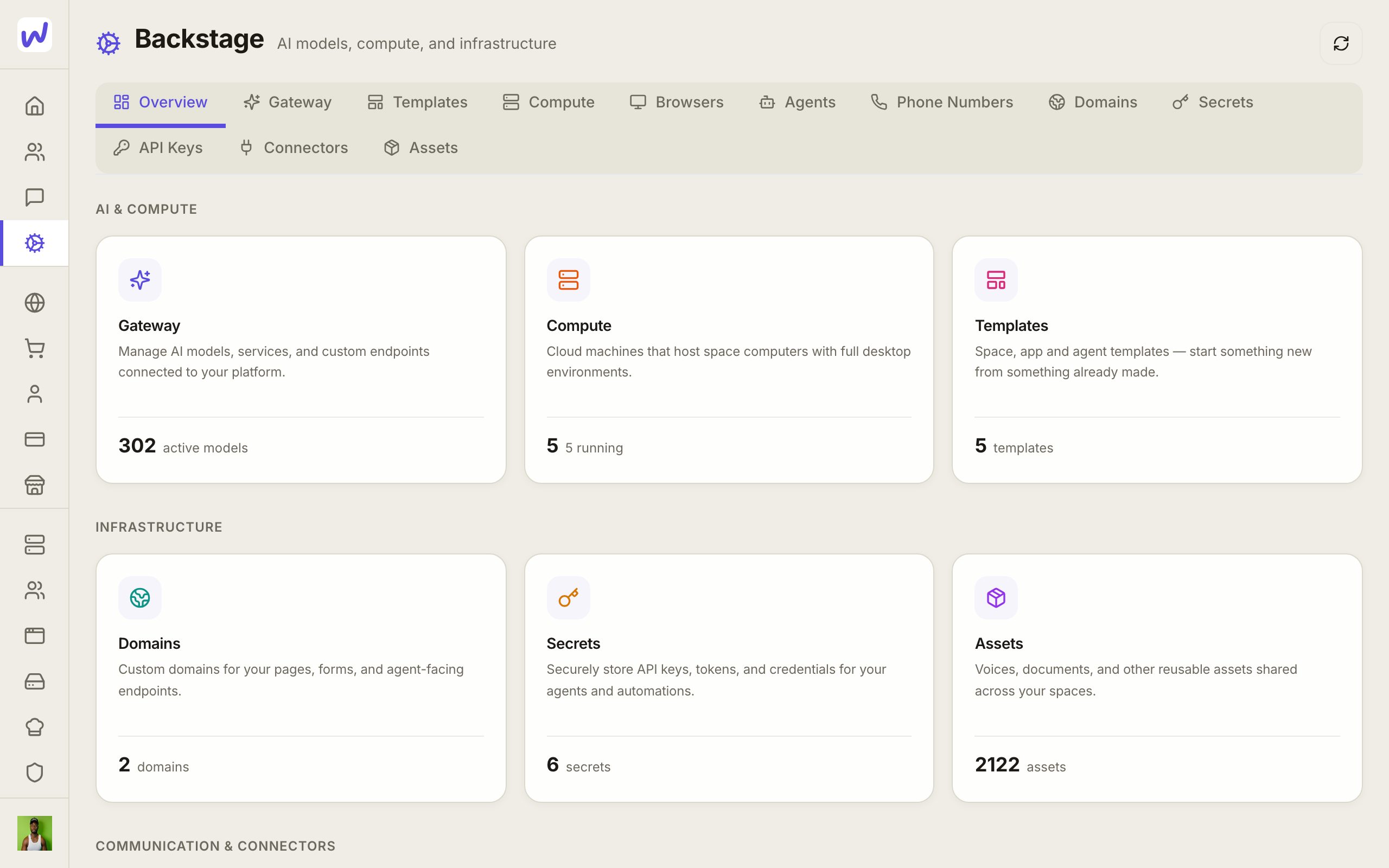Click the W logo in the sidebar

click(x=34, y=34)
